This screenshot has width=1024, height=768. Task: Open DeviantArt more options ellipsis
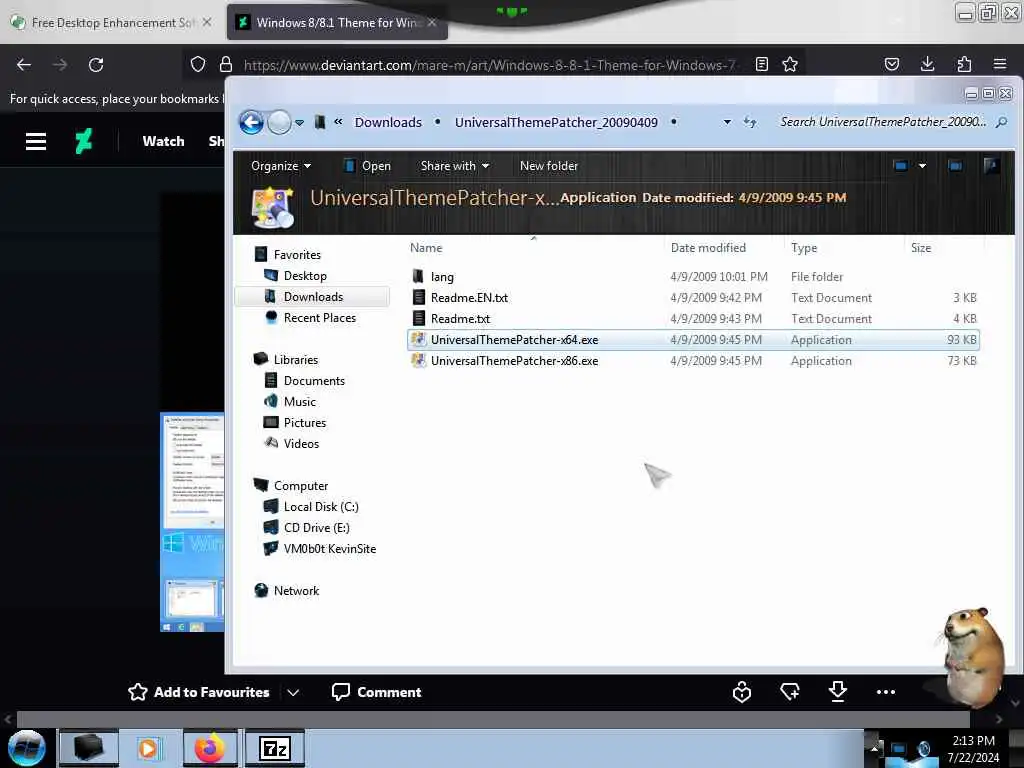point(886,692)
